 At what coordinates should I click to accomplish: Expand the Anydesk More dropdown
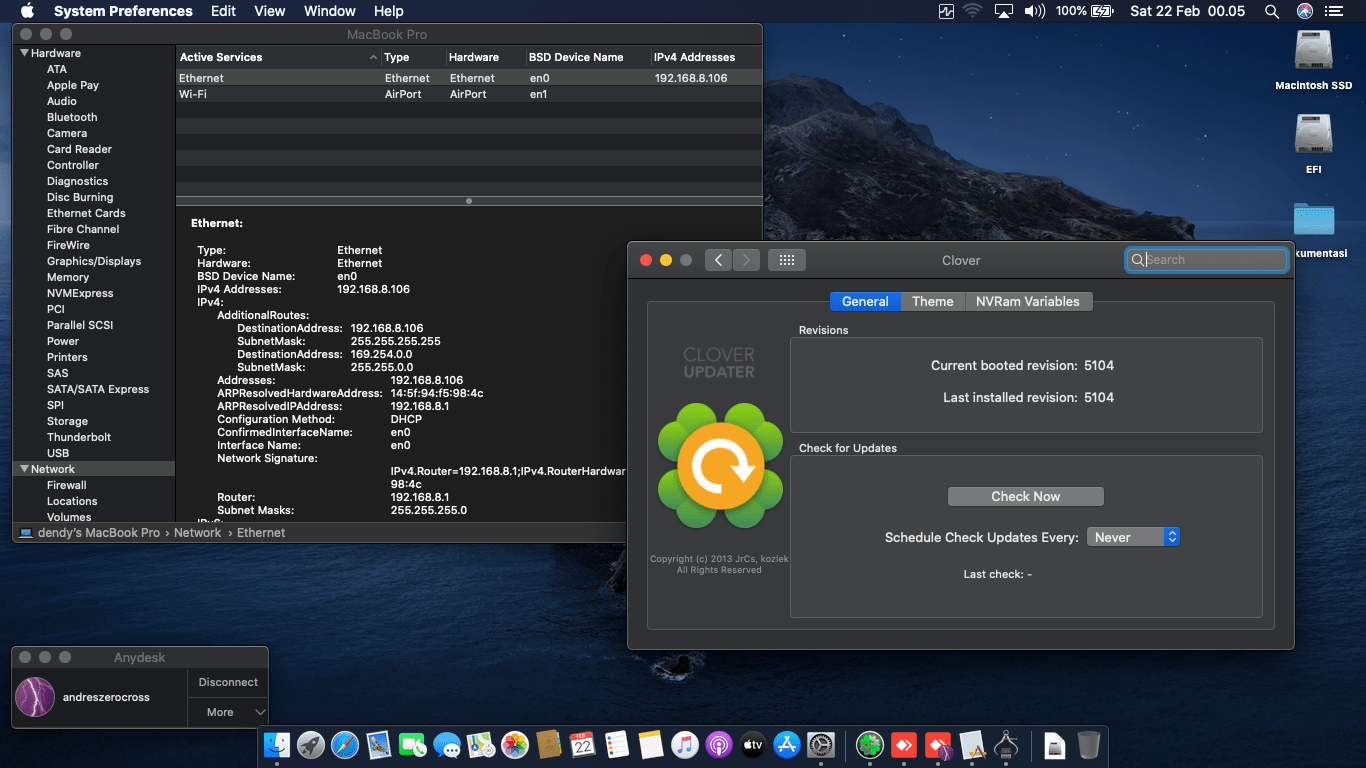(x=228, y=712)
